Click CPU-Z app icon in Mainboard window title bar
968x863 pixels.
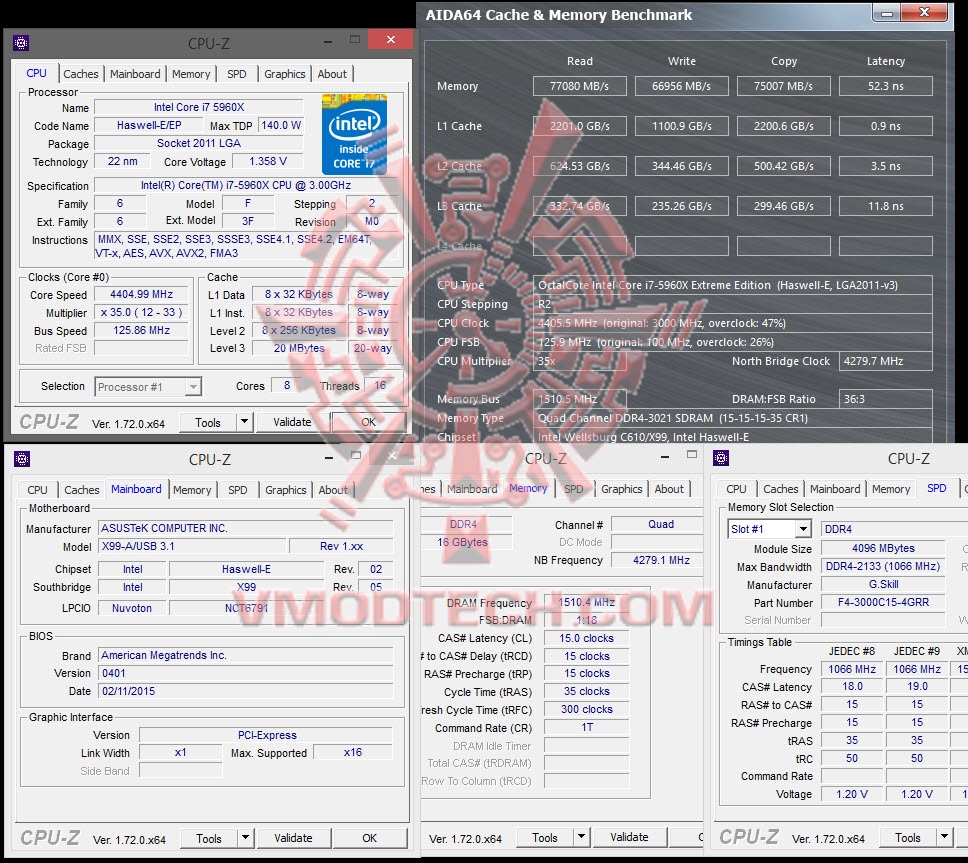click(22, 459)
